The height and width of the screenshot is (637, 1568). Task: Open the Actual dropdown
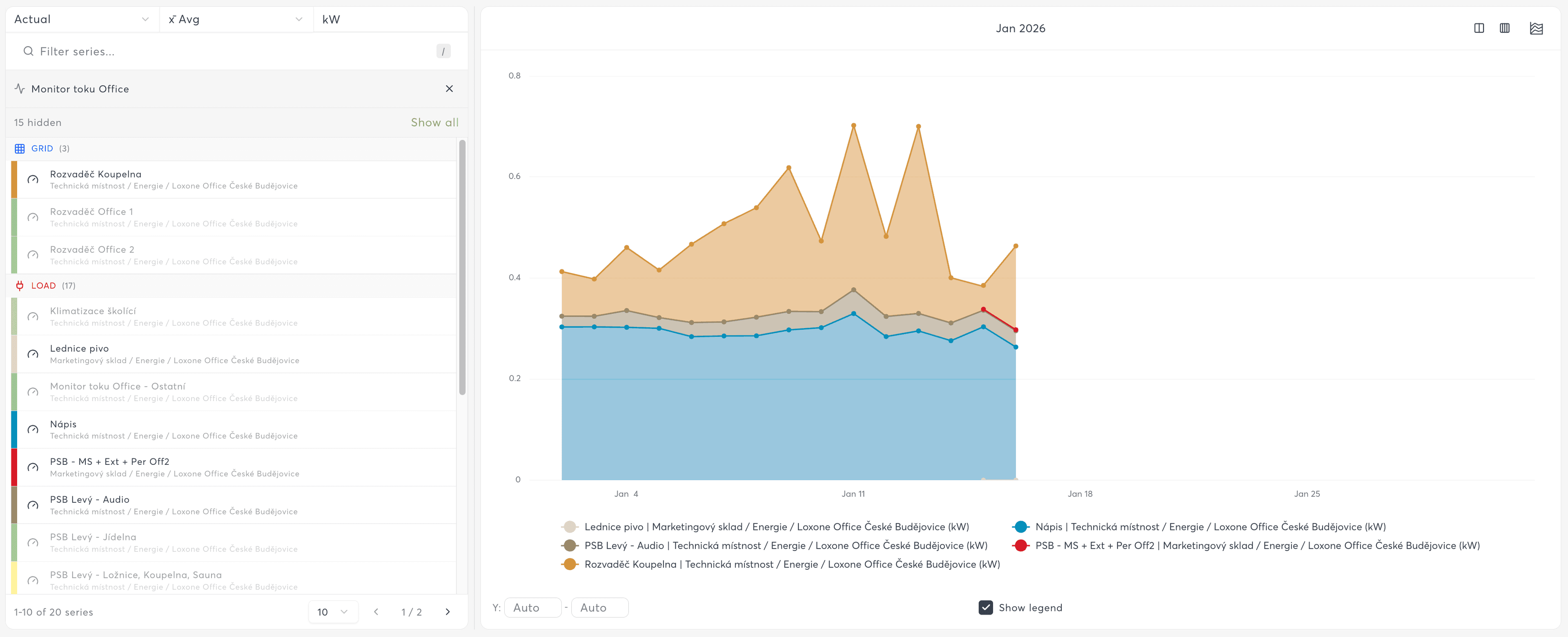tap(82, 20)
